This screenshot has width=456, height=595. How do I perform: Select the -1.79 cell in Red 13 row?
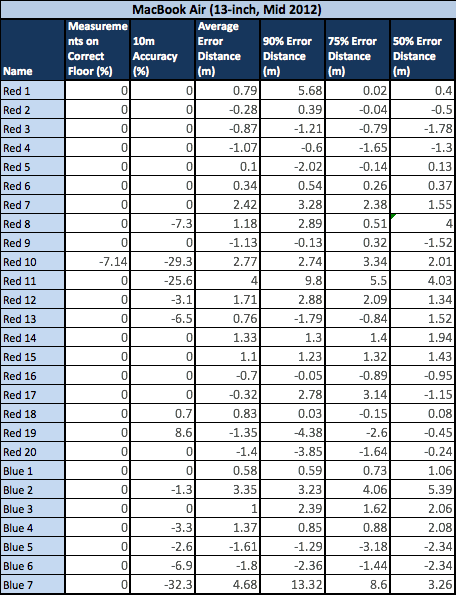click(x=292, y=318)
